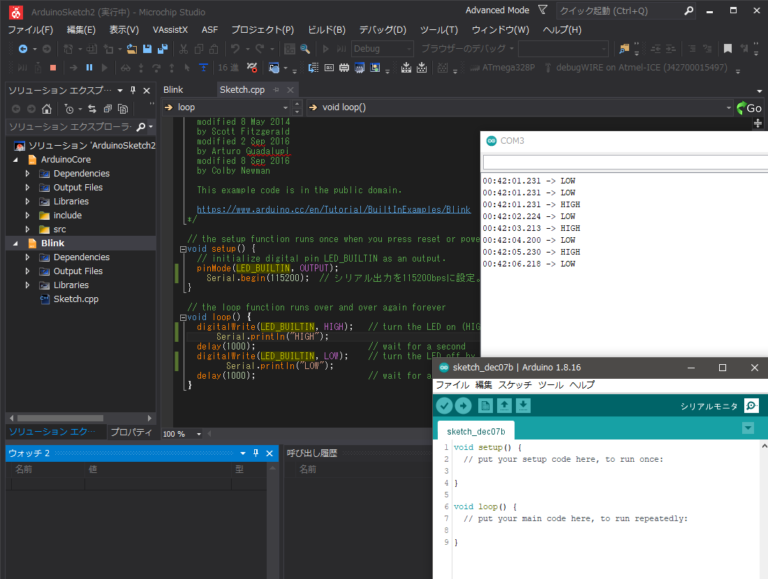
Task: Click the Open sketch up-arrow icon
Action: [505, 405]
